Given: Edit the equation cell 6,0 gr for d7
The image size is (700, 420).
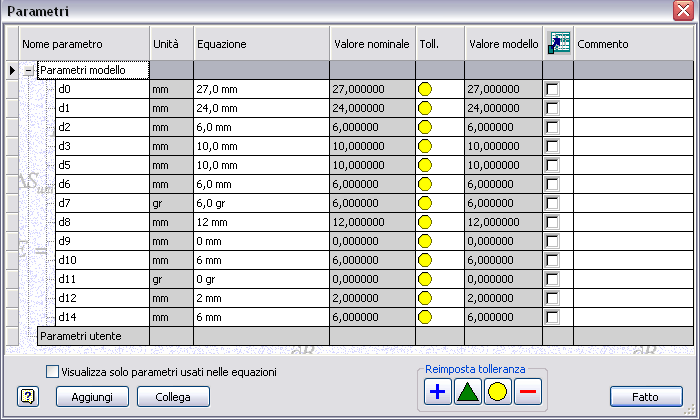Looking at the screenshot, I should [262, 203].
